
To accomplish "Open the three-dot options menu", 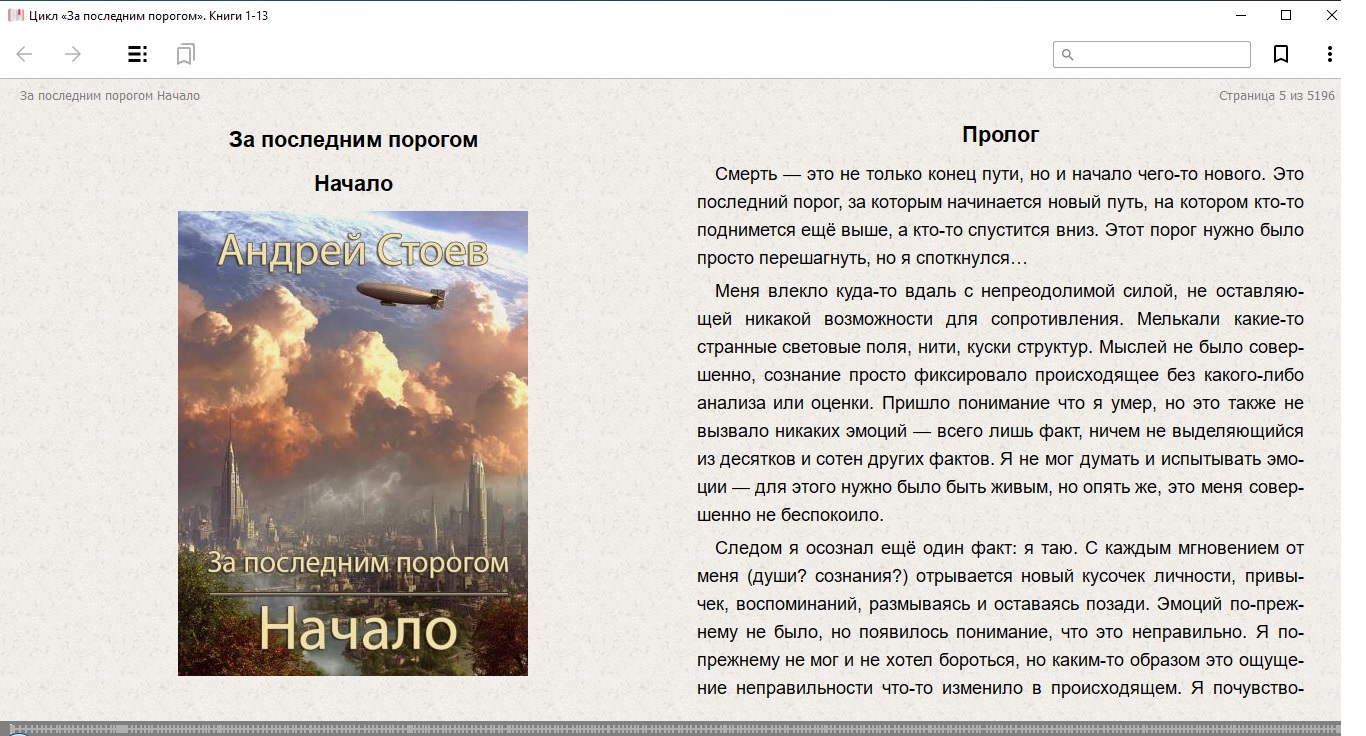I will coord(1330,54).
